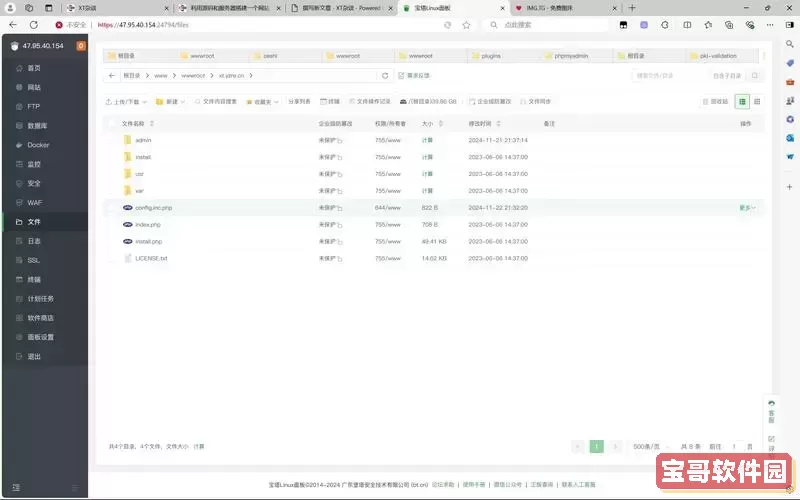The image size is (800, 500).
Task: Click the SSL icon in sidebar
Action: point(19,260)
